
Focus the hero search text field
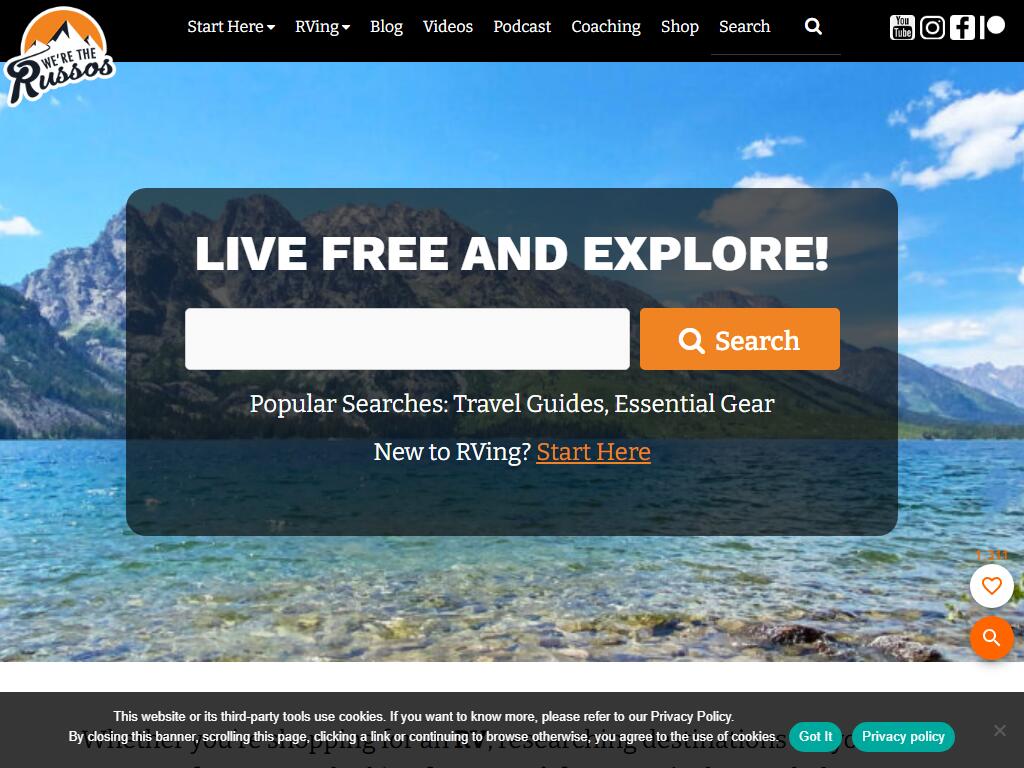coord(407,339)
